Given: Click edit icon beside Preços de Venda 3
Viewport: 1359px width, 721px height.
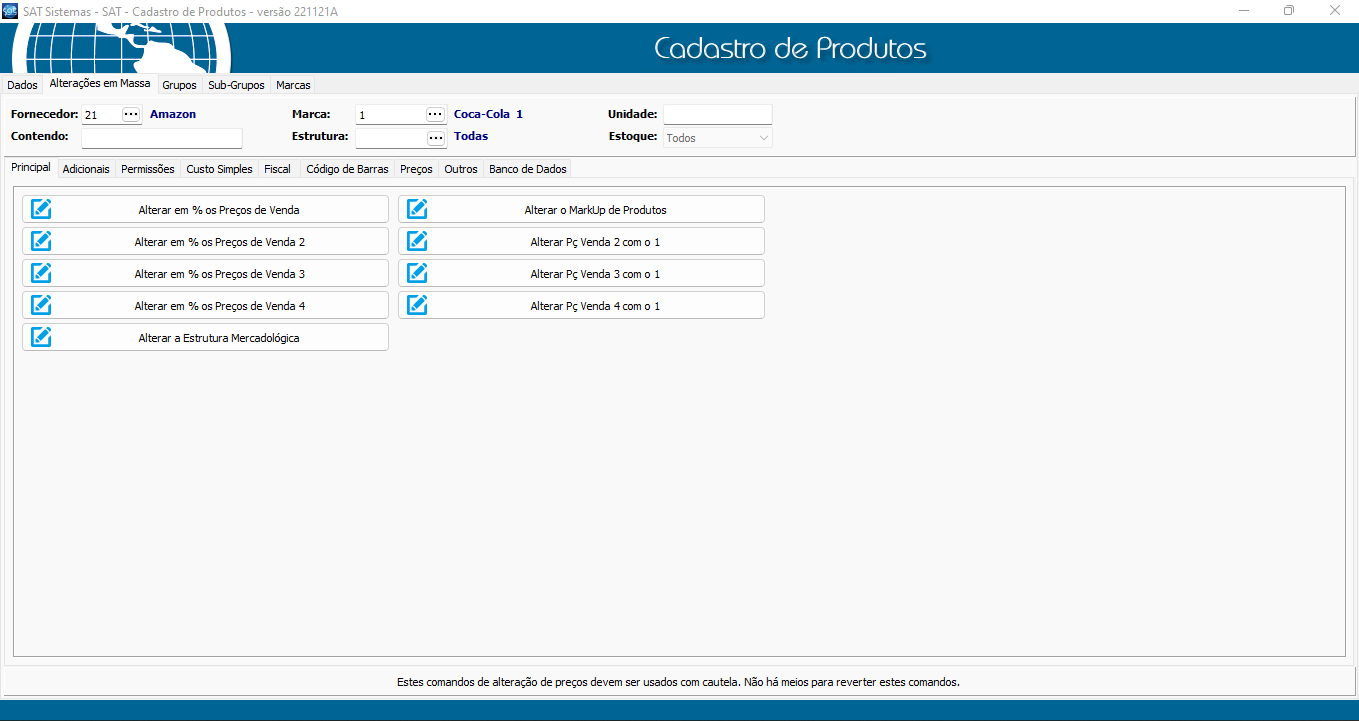Looking at the screenshot, I should pyautogui.click(x=42, y=273).
